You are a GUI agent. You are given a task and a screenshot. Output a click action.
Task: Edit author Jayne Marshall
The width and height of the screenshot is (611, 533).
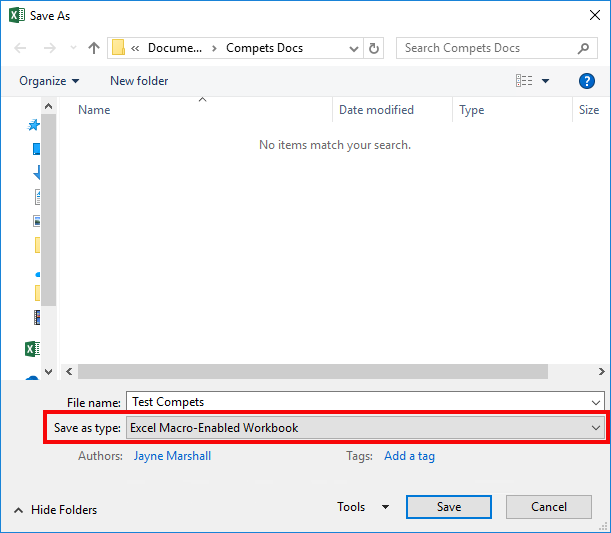(x=172, y=456)
